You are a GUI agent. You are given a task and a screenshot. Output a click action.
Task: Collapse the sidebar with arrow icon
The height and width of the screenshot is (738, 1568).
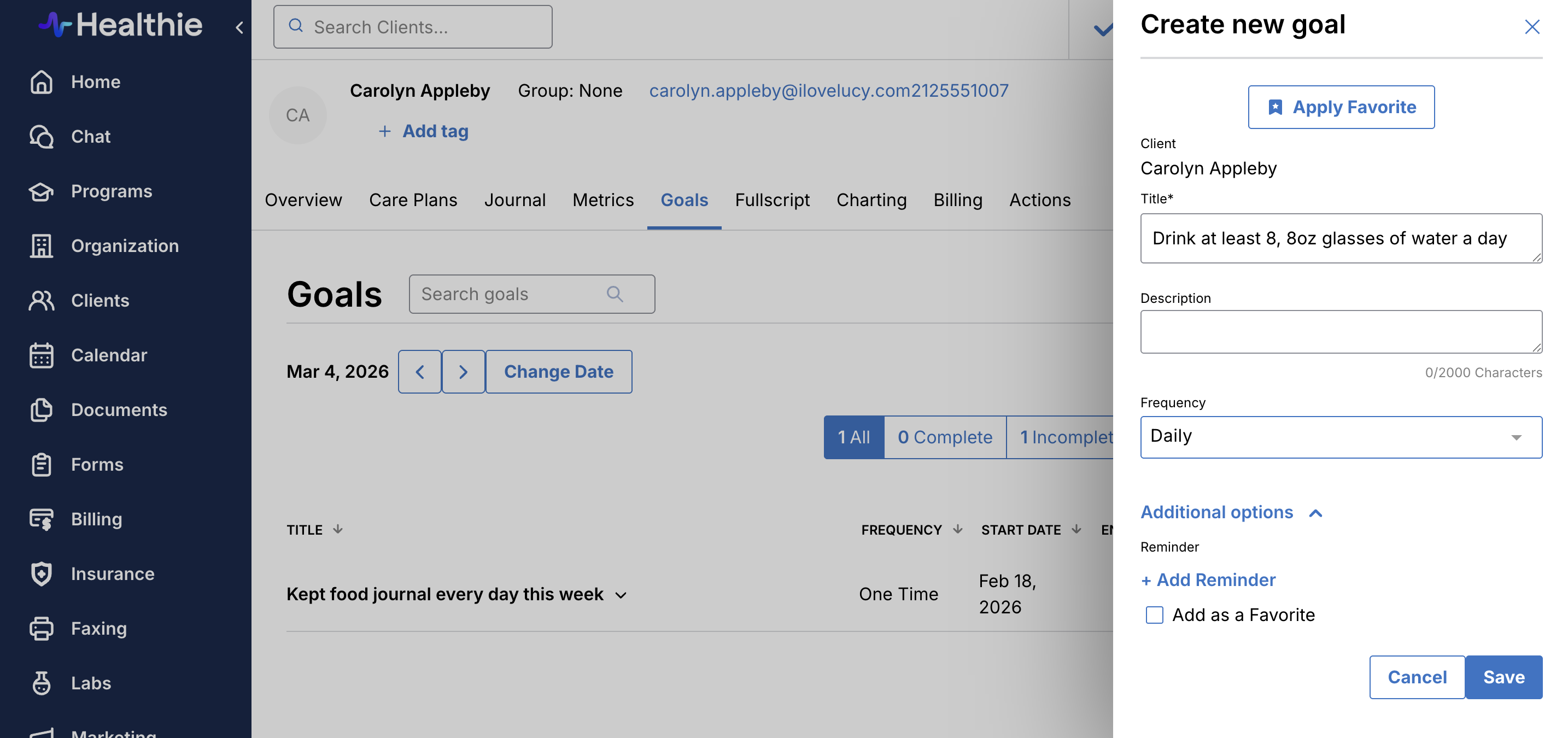[x=239, y=27]
